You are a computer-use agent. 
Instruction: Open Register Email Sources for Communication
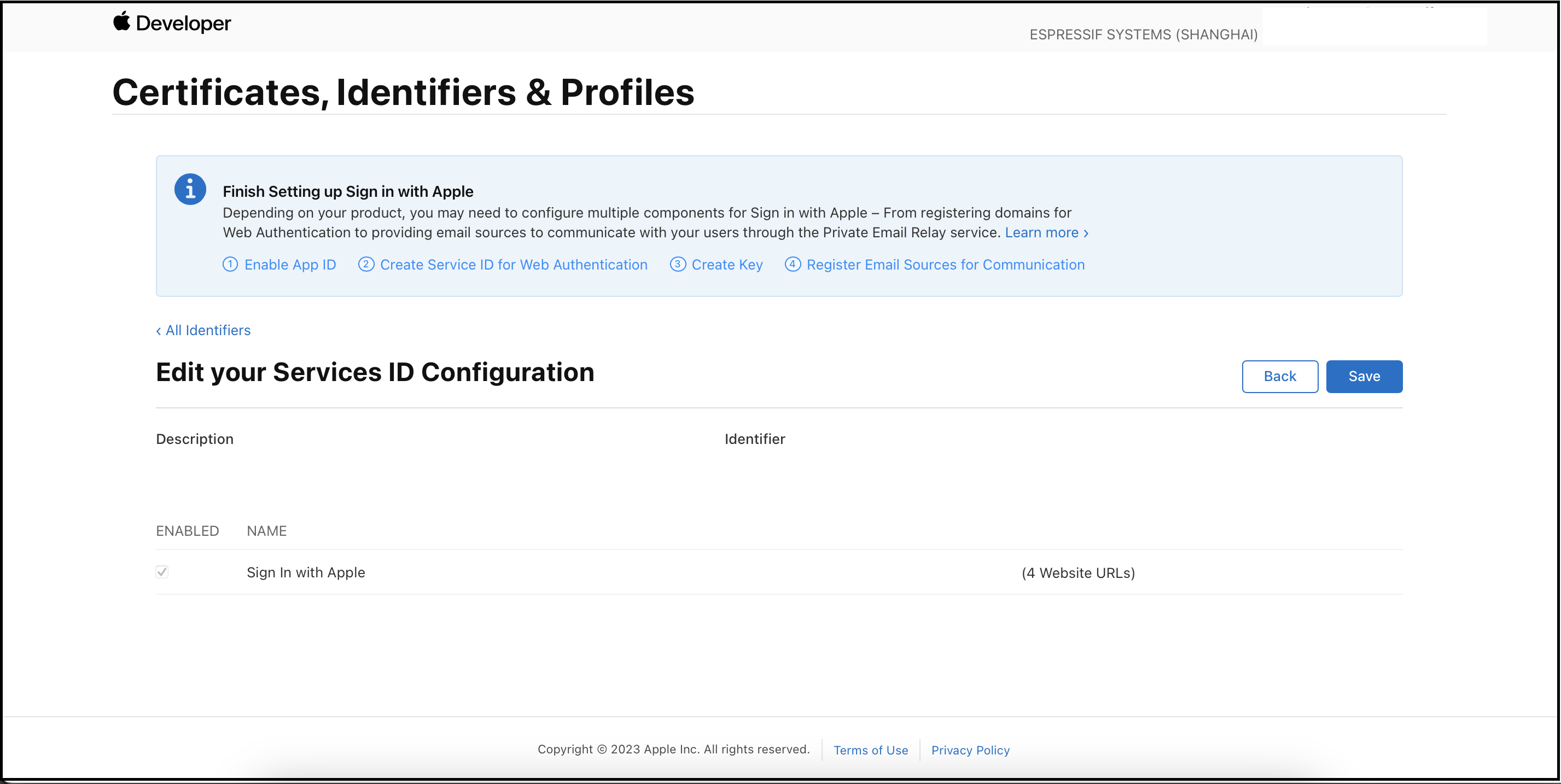click(x=945, y=265)
